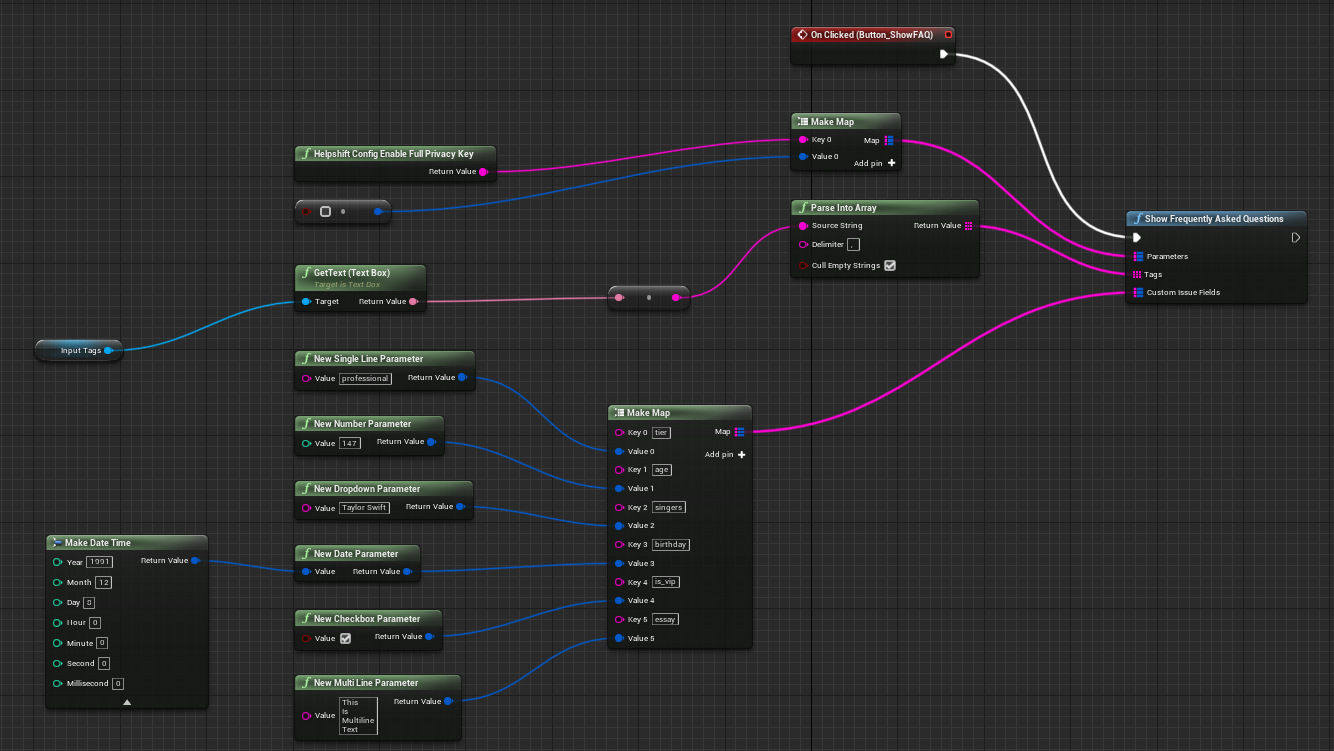This screenshot has width=1334, height=751.
Task: Click the red delegate pin on On Clicked node
Action: pyautogui.click(x=948, y=34)
